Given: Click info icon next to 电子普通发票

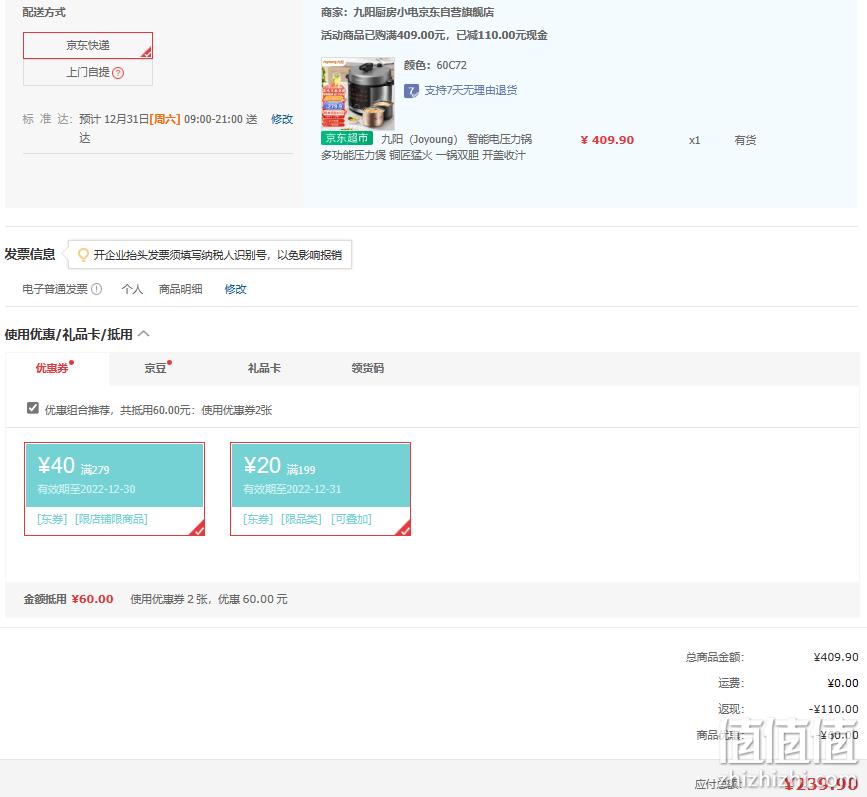Looking at the screenshot, I should click(x=97, y=289).
